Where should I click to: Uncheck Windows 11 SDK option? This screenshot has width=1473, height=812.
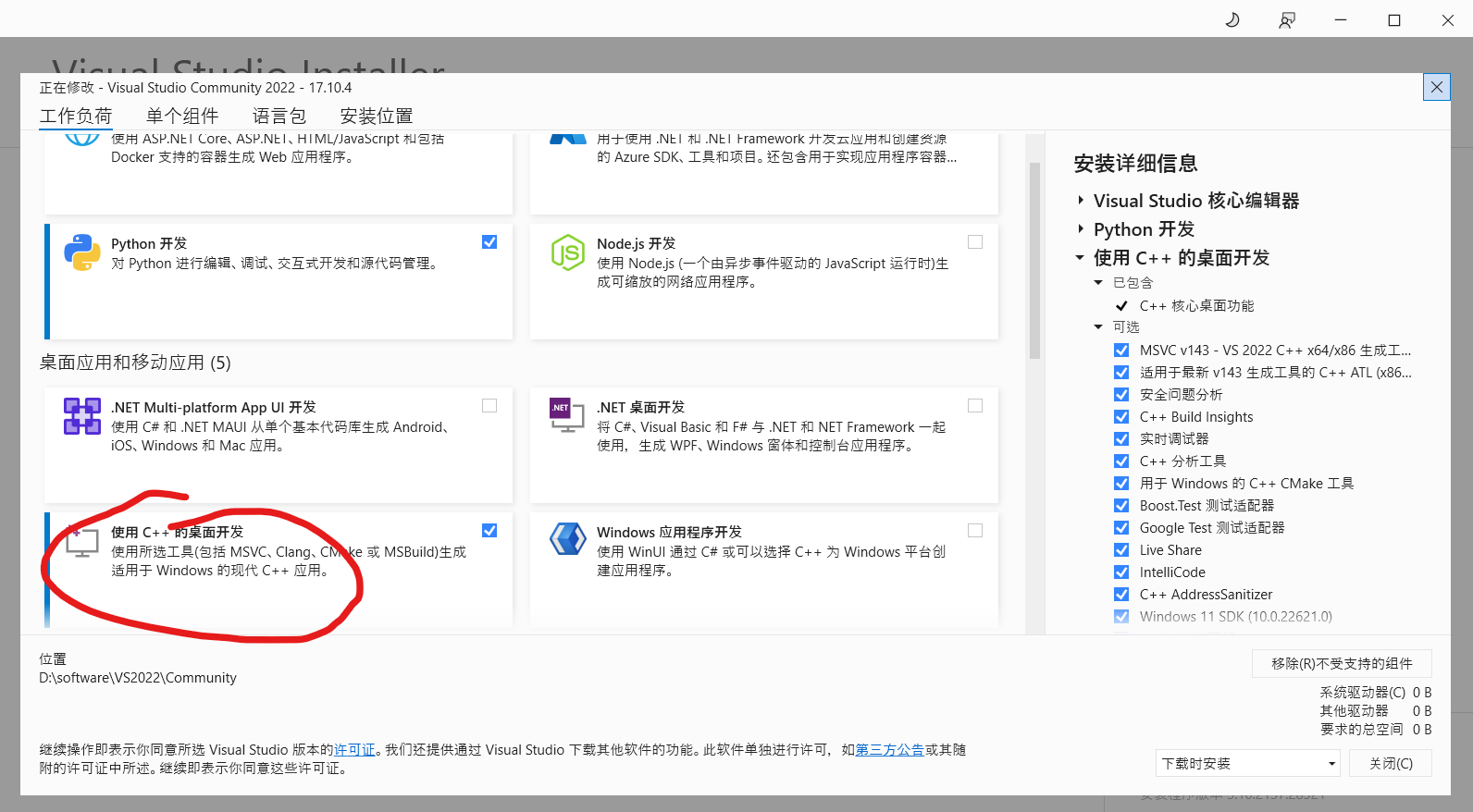click(x=1121, y=617)
